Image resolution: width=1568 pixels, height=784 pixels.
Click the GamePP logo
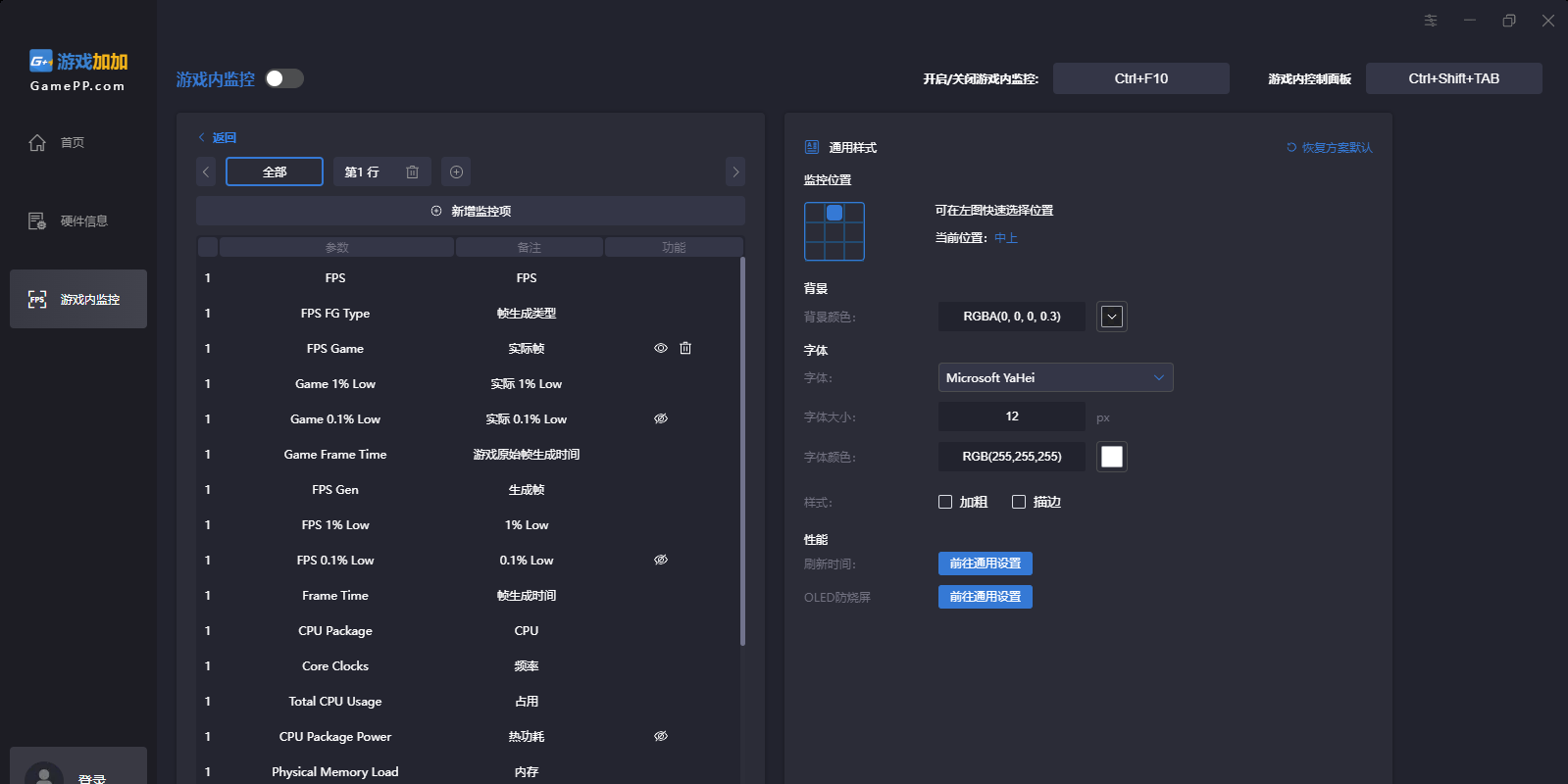pos(78,71)
